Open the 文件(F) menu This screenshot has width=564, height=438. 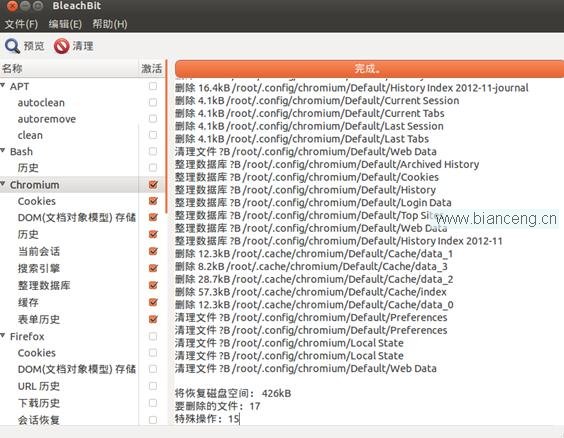click(x=21, y=24)
